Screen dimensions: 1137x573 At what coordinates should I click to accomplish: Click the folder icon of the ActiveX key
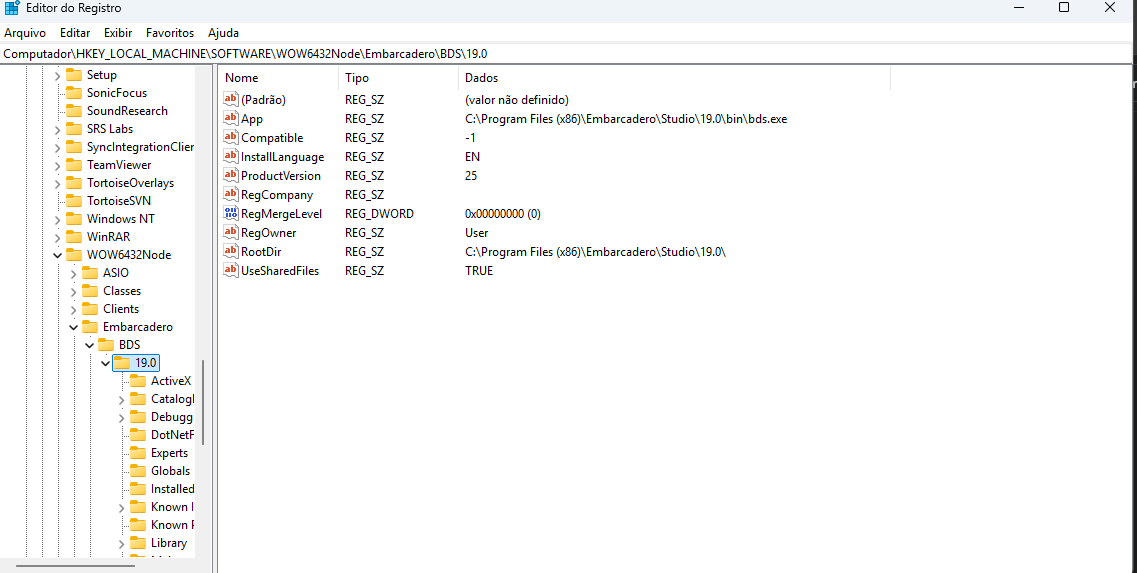(x=138, y=381)
